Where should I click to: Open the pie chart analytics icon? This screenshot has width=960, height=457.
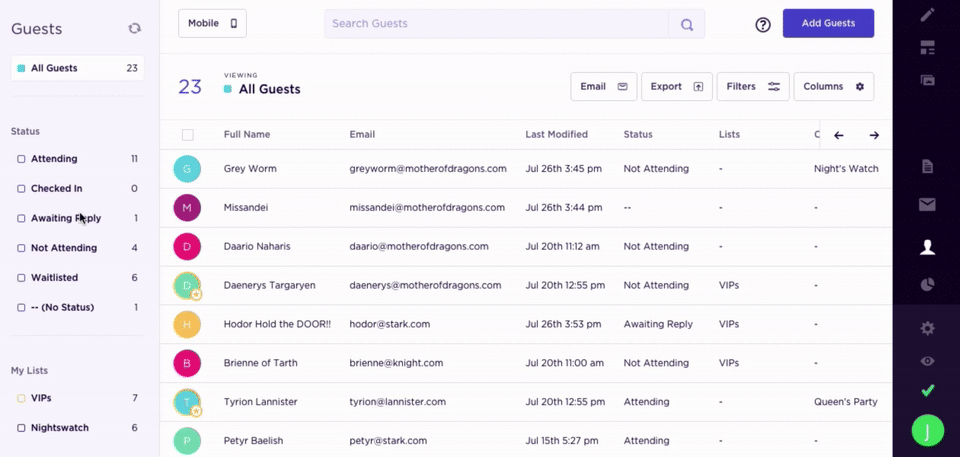pyautogui.click(x=927, y=285)
